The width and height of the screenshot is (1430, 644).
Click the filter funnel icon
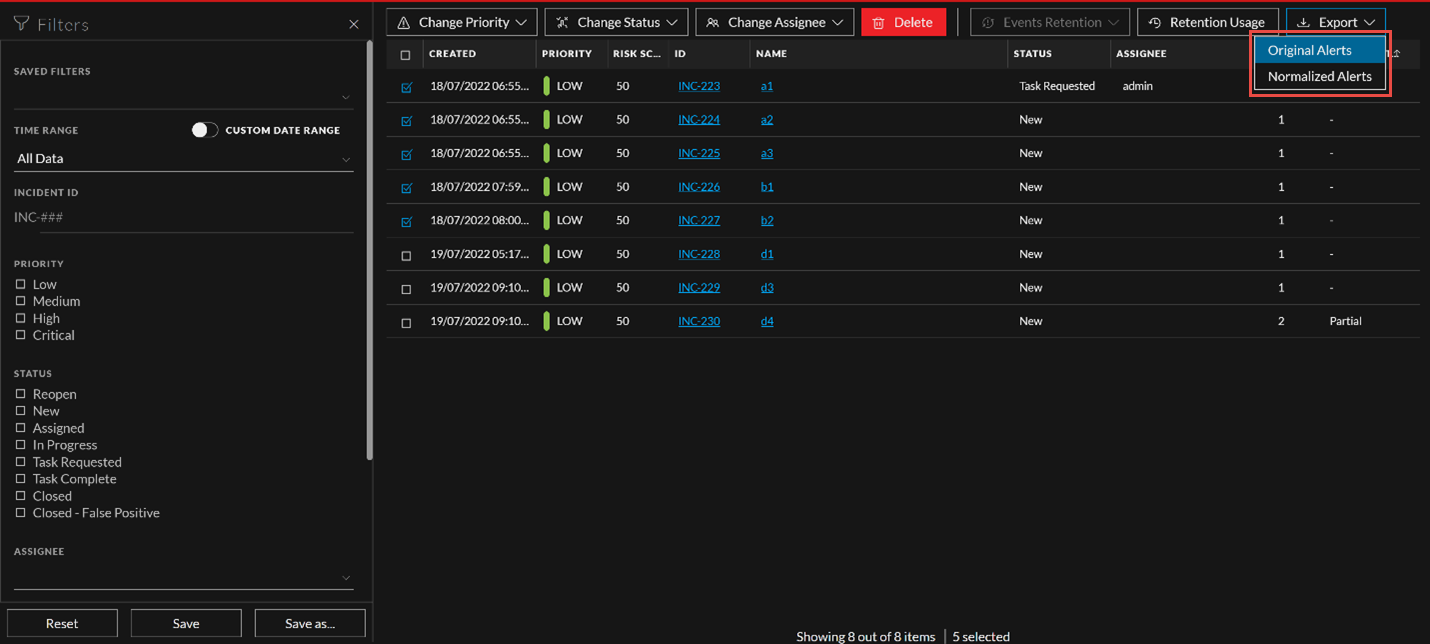[21, 24]
